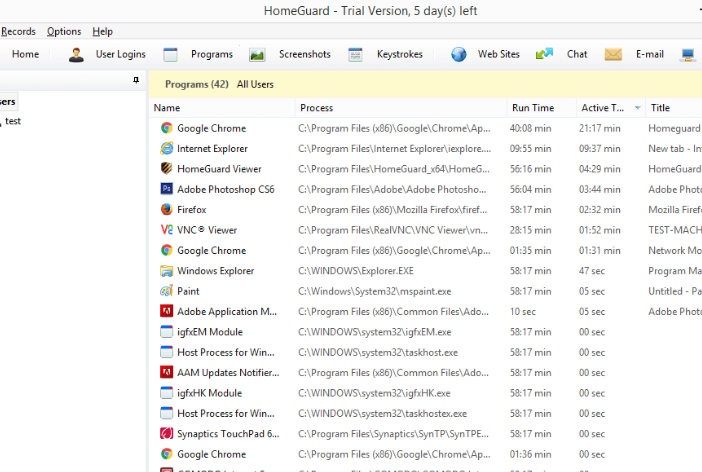Select the Paint row name
This screenshot has height=472, width=702.
tap(188, 291)
